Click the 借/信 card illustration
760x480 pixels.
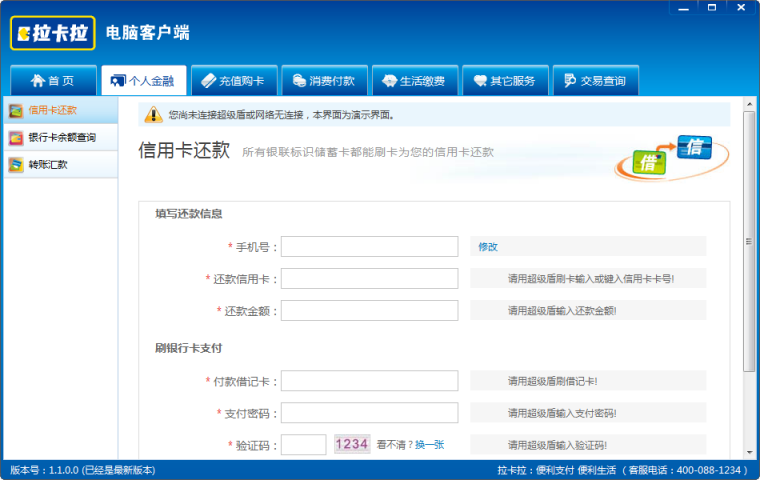pos(670,157)
